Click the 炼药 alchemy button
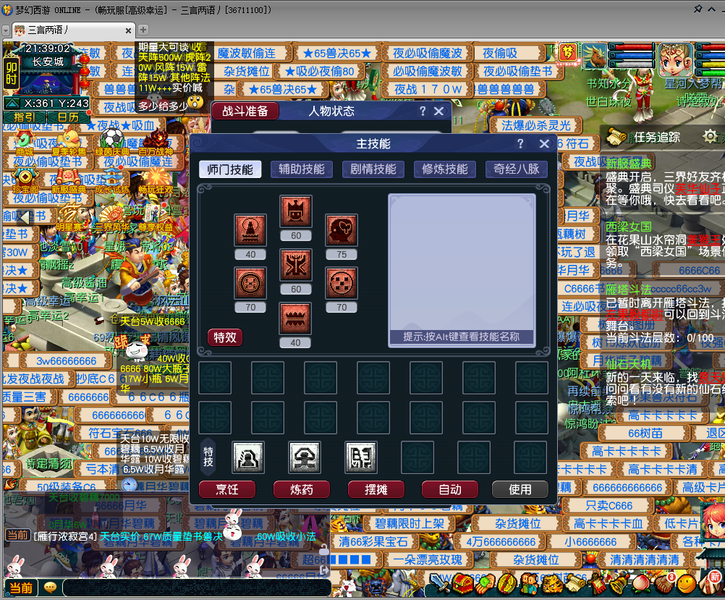Viewport: 725px width, 600px height. click(x=301, y=490)
